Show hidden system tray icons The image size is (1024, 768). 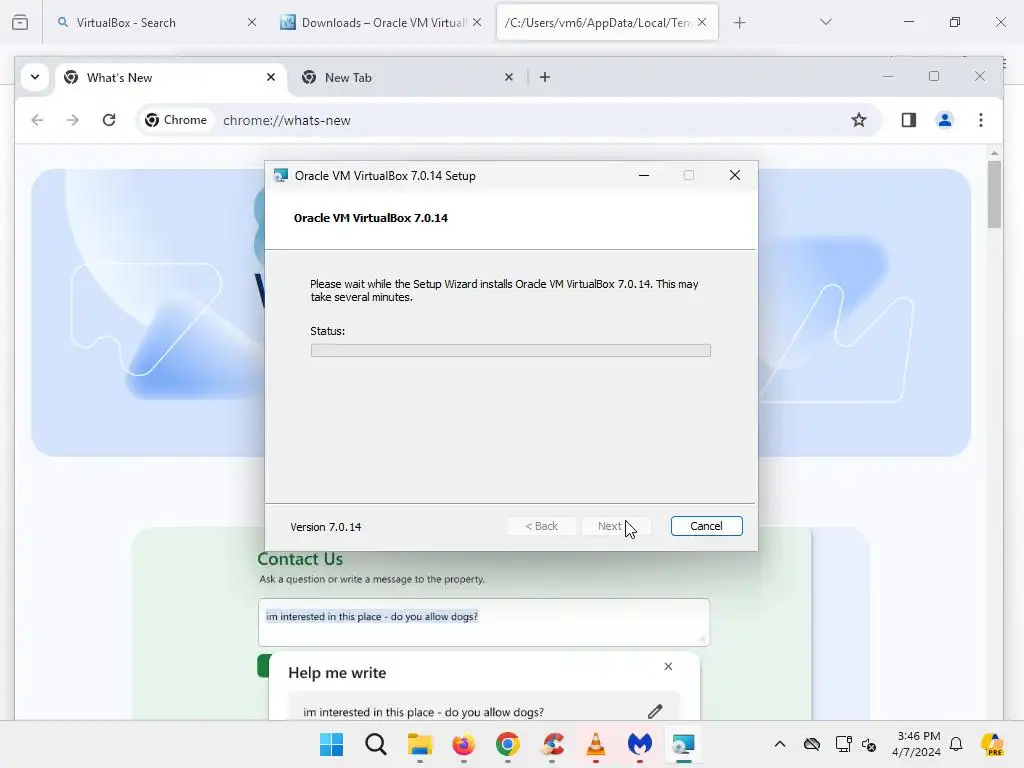click(780, 744)
